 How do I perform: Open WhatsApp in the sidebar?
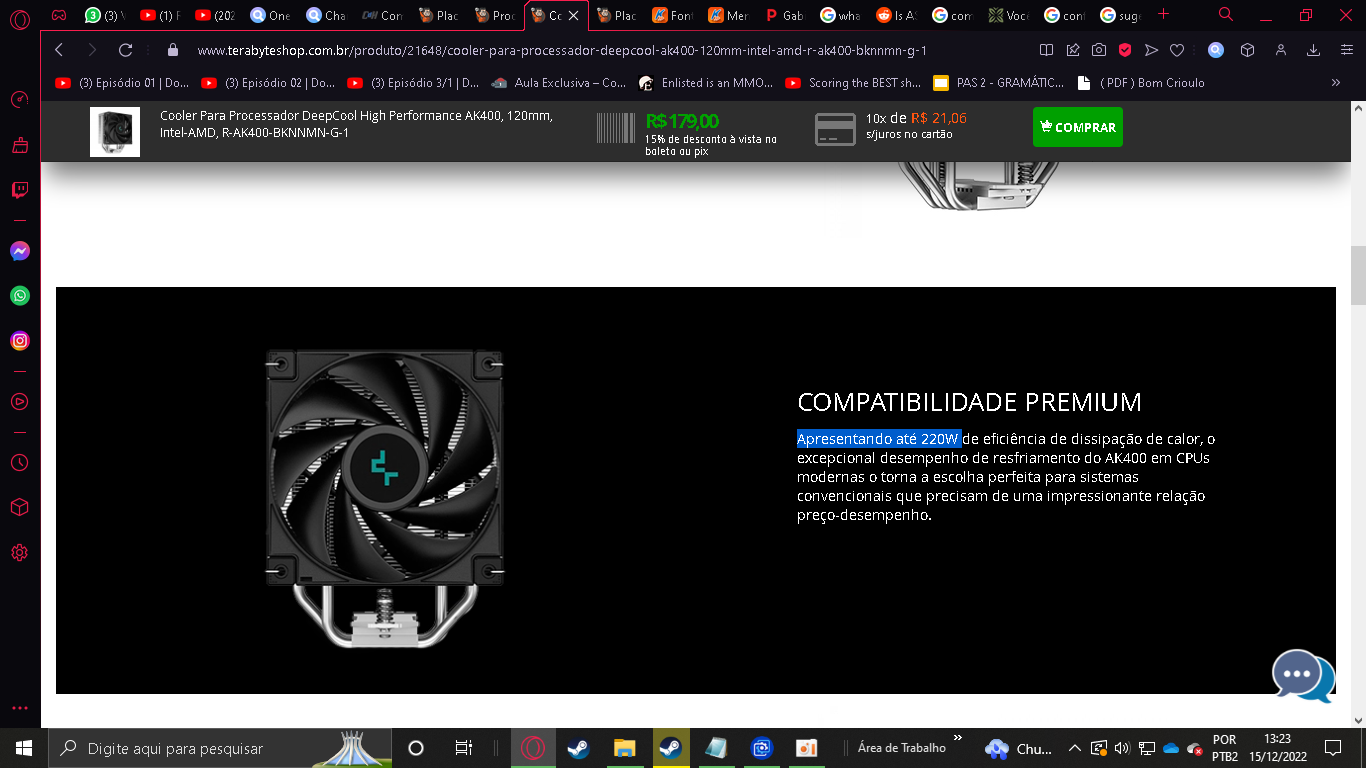point(19,296)
